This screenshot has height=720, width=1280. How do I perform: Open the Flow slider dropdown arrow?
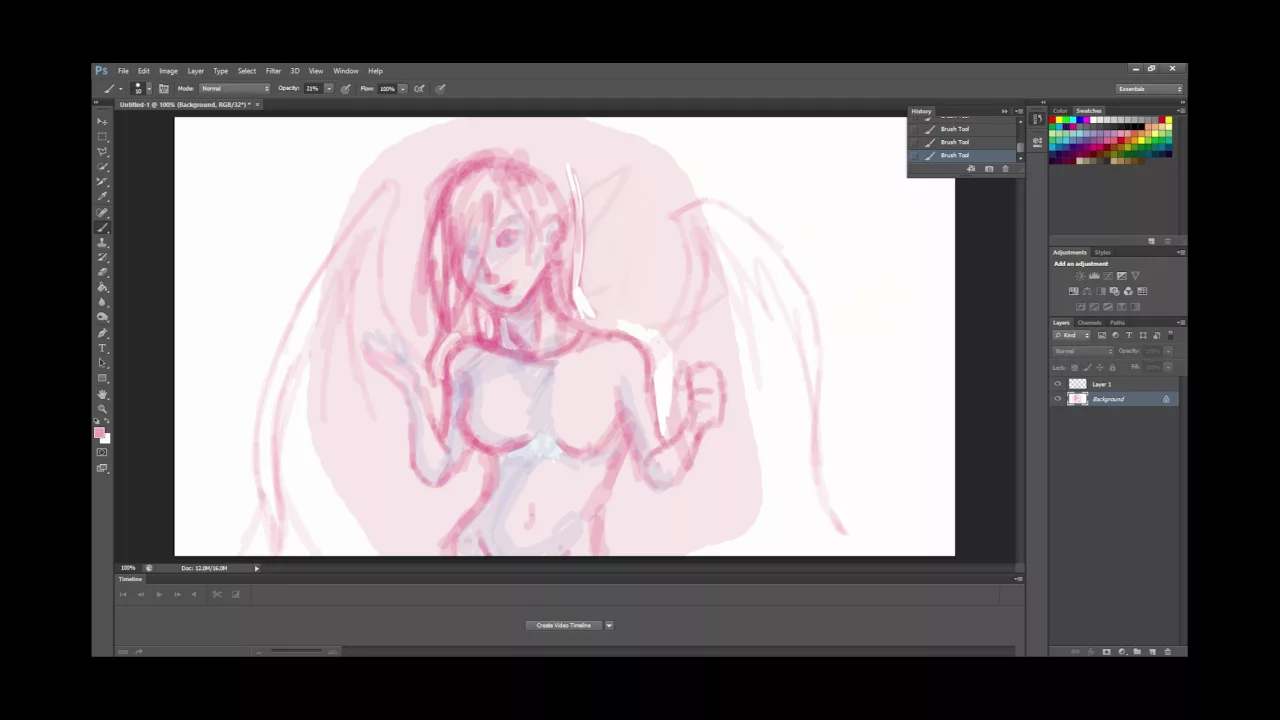[402, 88]
